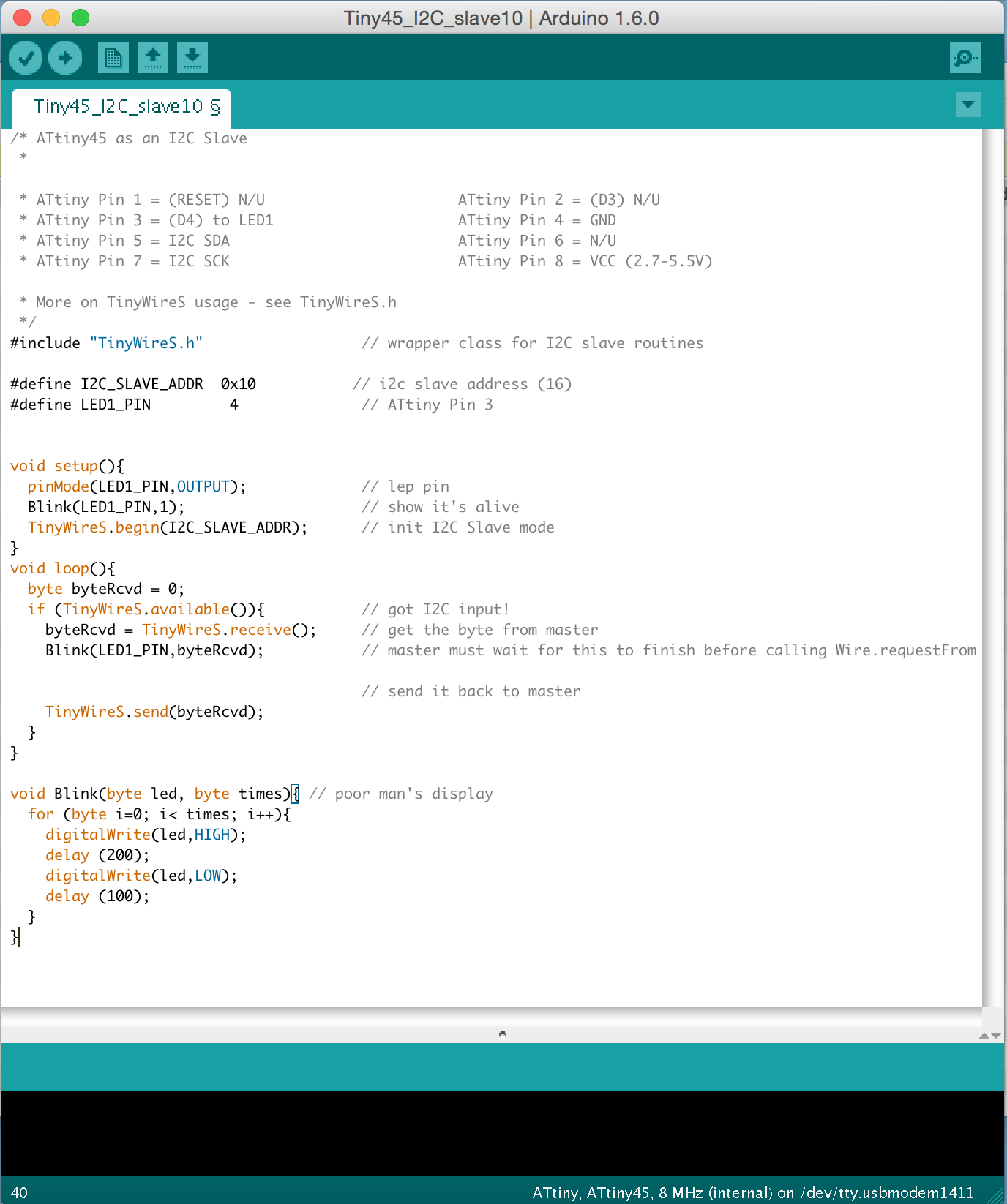Click line number 40 in the status bar
The image size is (1007, 1204).
tap(20, 1192)
